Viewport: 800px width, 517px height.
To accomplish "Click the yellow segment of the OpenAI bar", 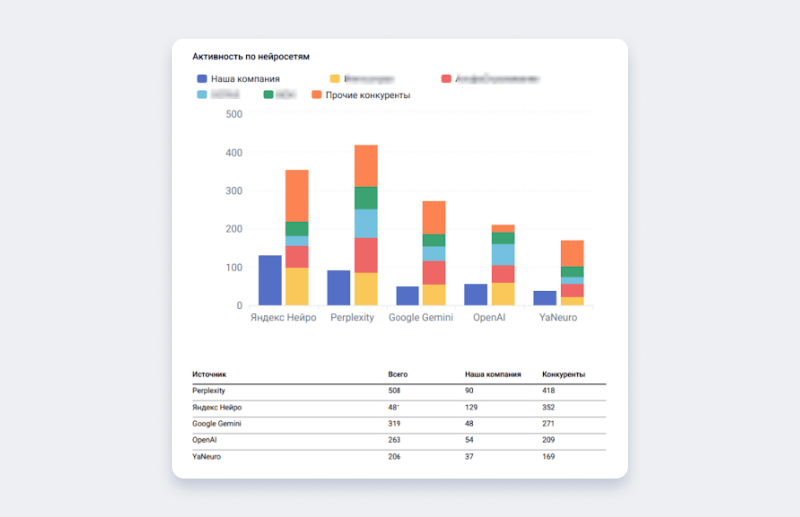I will click(503, 294).
